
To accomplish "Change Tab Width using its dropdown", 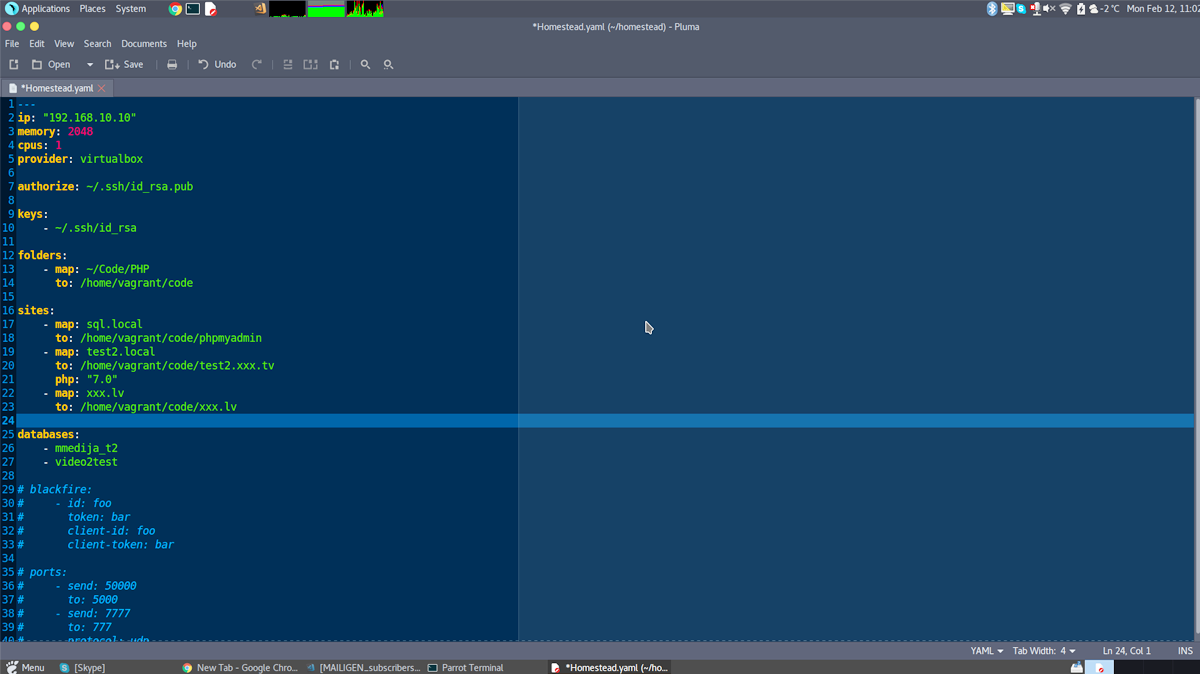I will (1044, 650).
